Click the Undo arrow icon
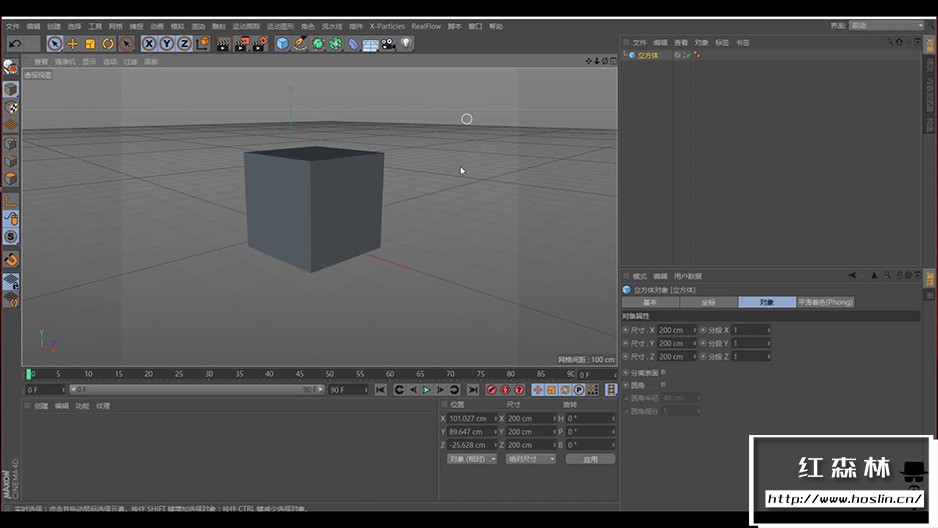The image size is (938, 528). click(x=15, y=43)
